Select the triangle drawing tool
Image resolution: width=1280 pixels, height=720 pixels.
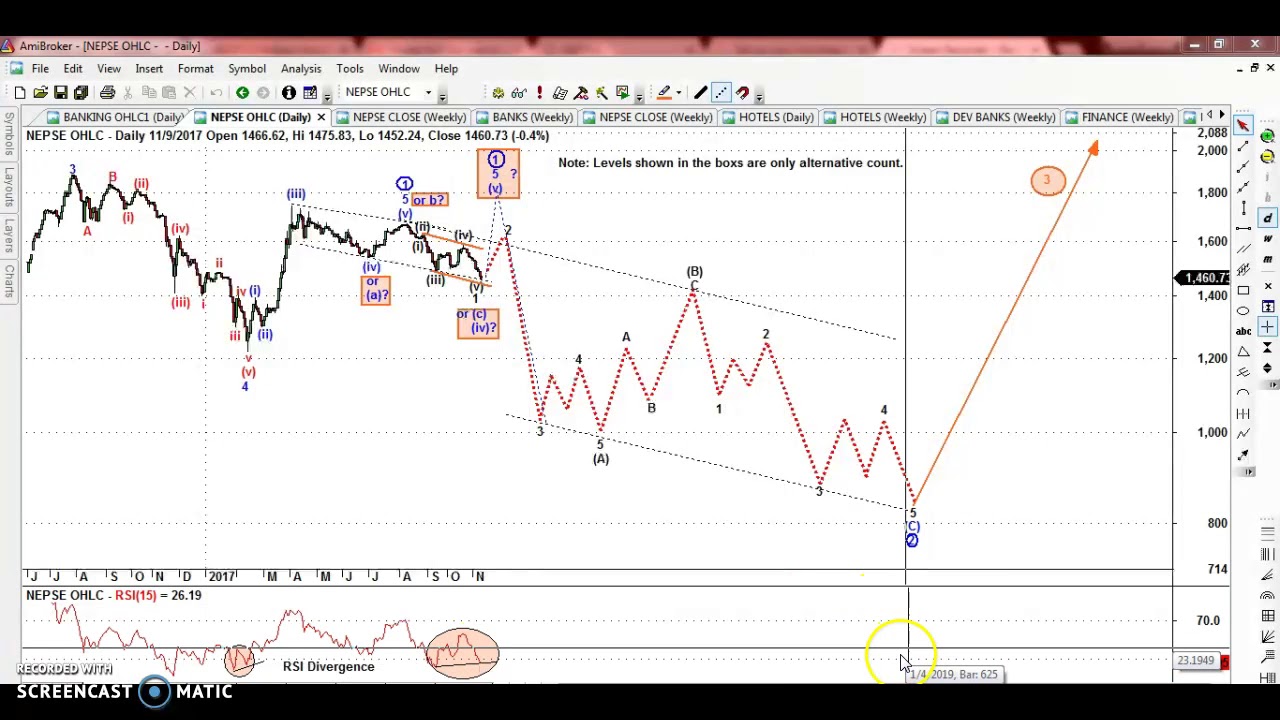1243,351
